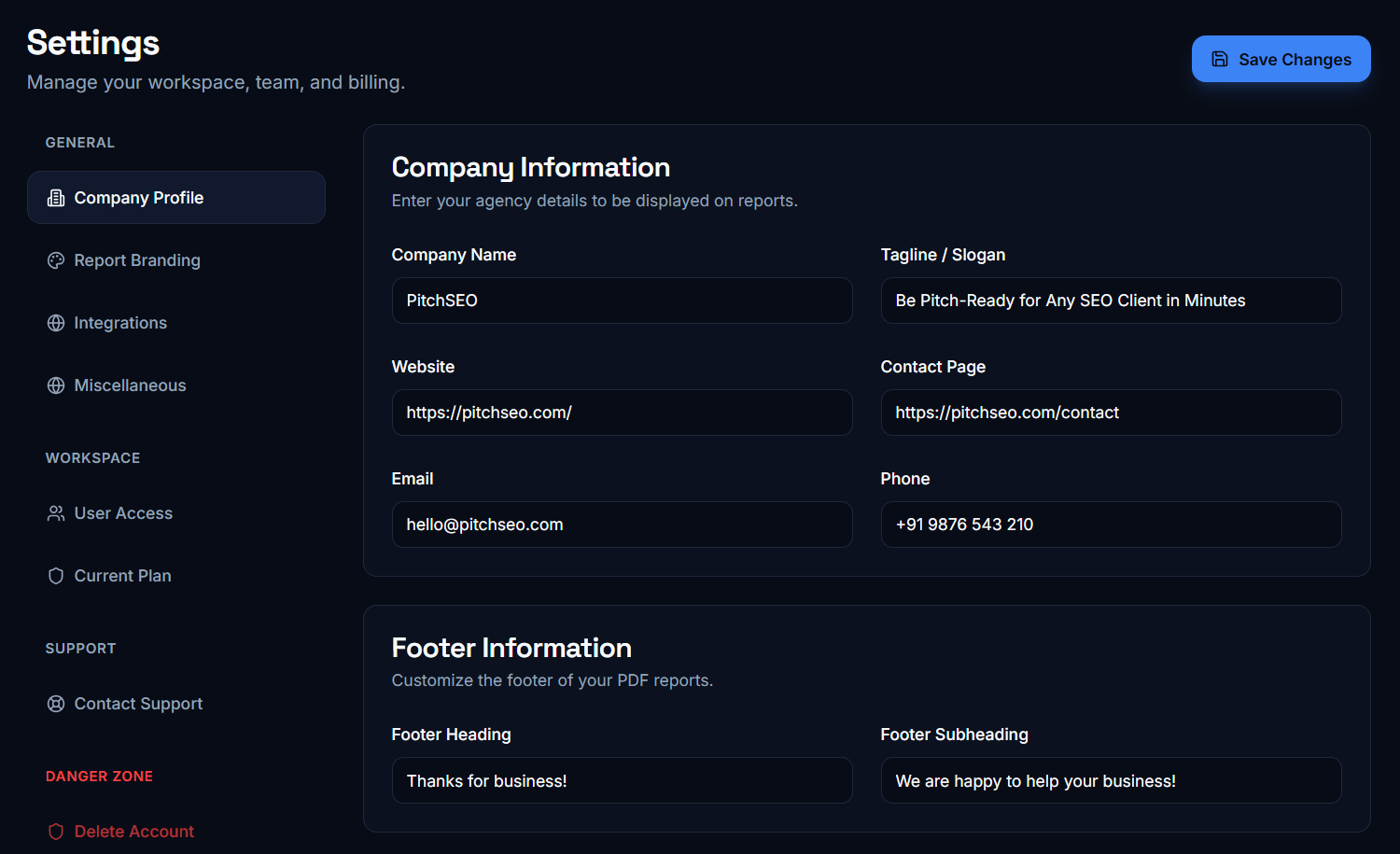This screenshot has width=1400, height=854.
Task: Edit the Footer Heading text field
Action: click(x=622, y=780)
